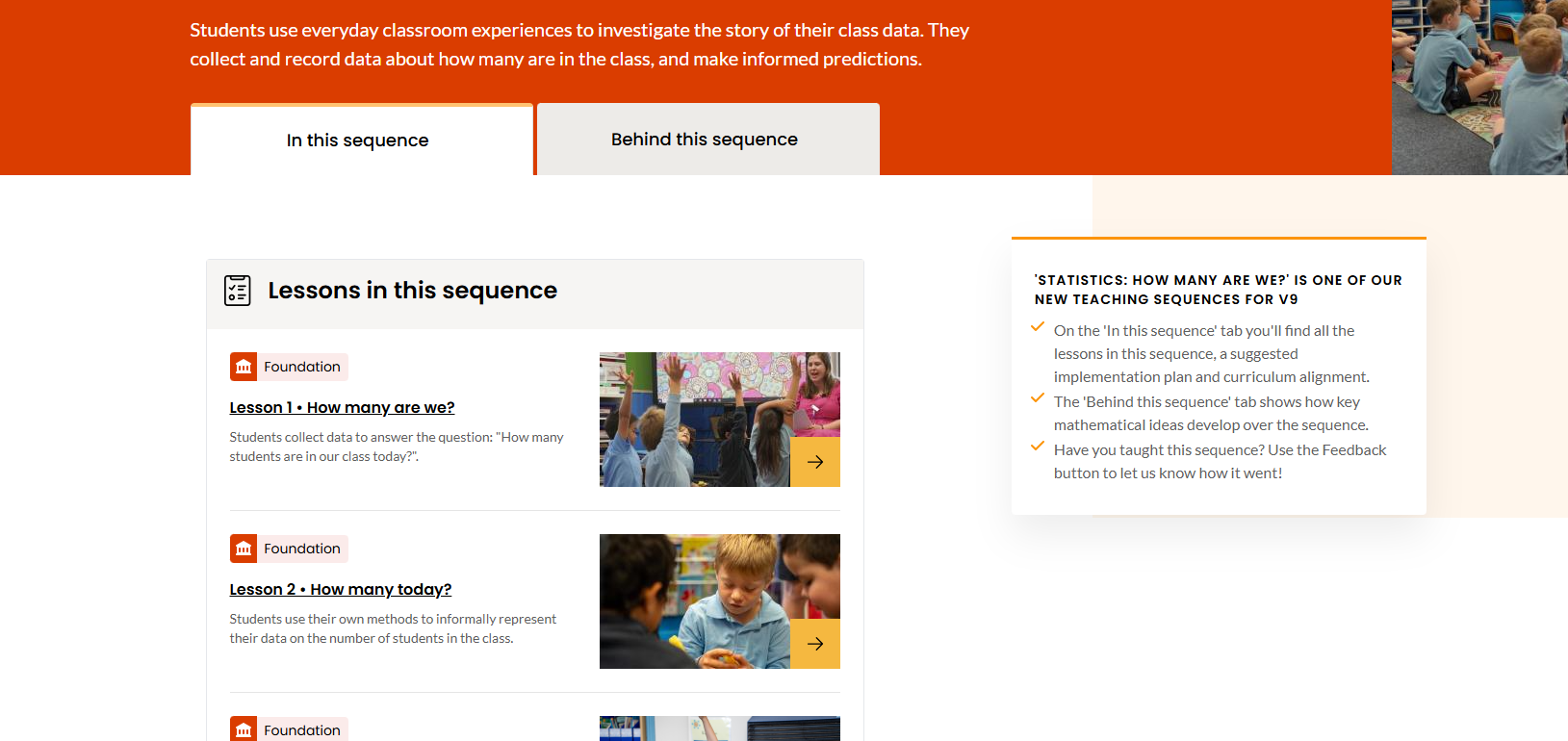Click the checkmark beside the Feedback tip
This screenshot has height=741, width=1568.
pos(1038,447)
